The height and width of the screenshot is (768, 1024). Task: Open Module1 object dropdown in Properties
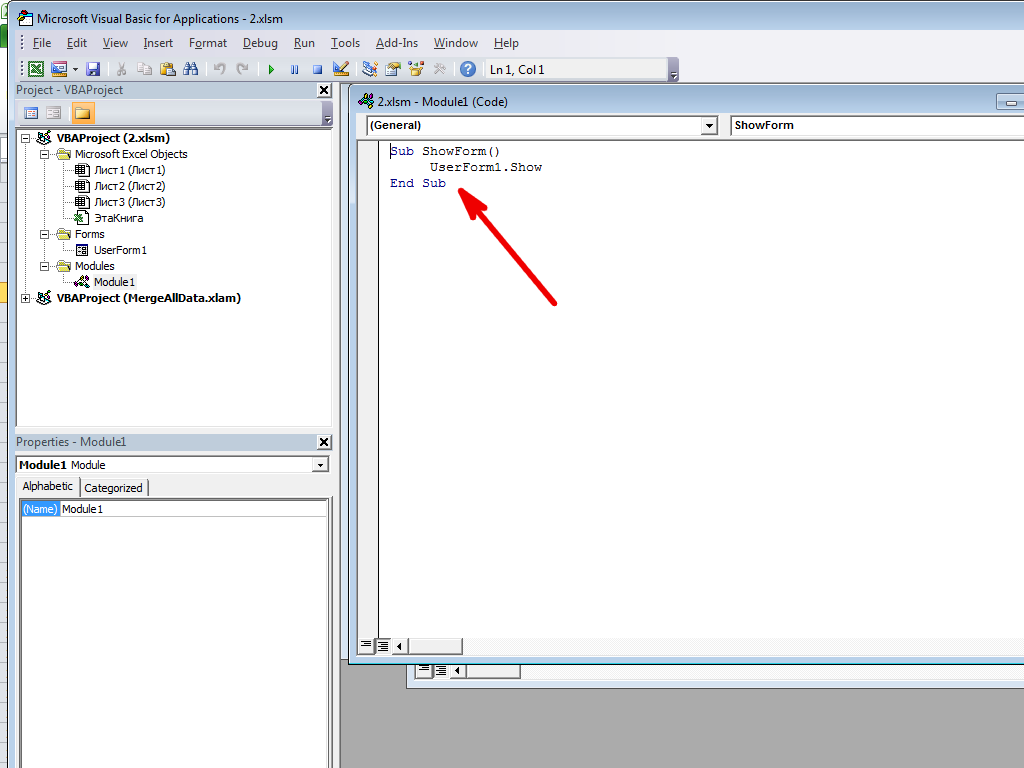(320, 465)
